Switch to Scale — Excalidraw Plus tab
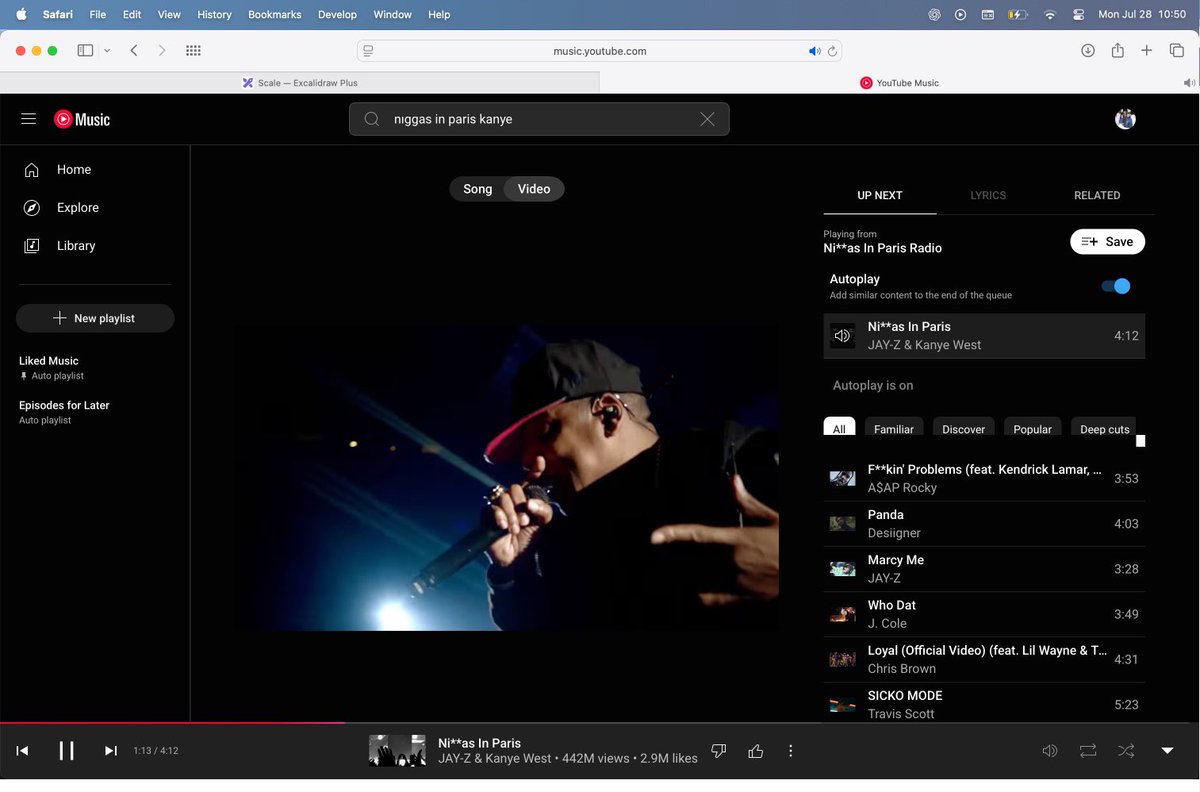The image size is (1200, 792). point(300,83)
